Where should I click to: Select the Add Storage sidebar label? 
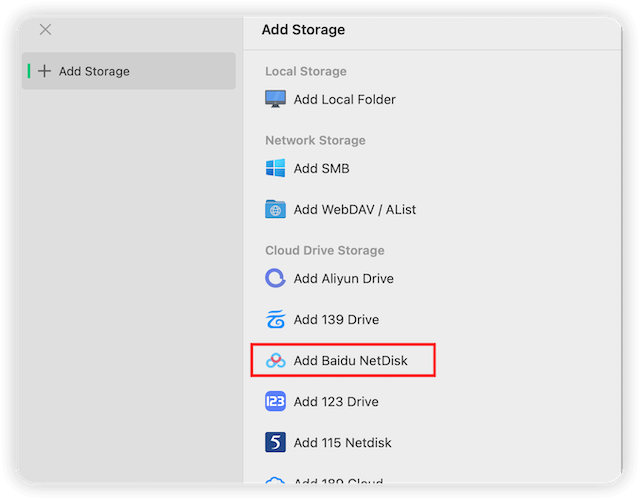[94, 71]
